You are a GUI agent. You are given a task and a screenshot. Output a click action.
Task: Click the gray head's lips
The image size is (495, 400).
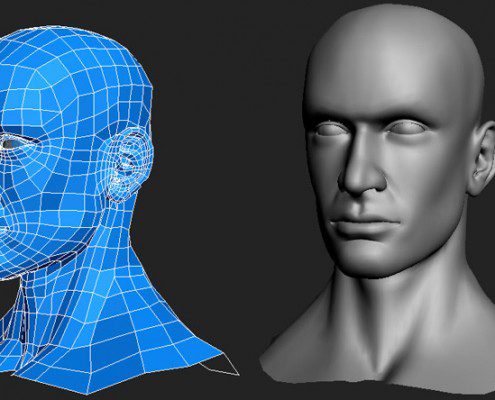pyautogui.click(x=364, y=226)
